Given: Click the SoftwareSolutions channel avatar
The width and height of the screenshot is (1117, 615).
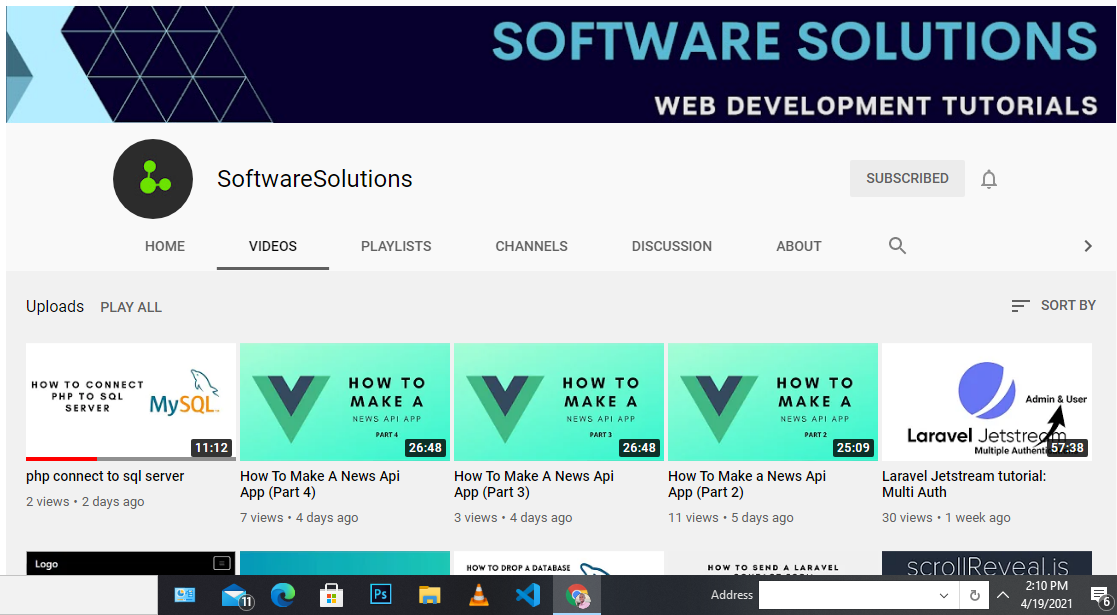Looking at the screenshot, I should (x=152, y=179).
